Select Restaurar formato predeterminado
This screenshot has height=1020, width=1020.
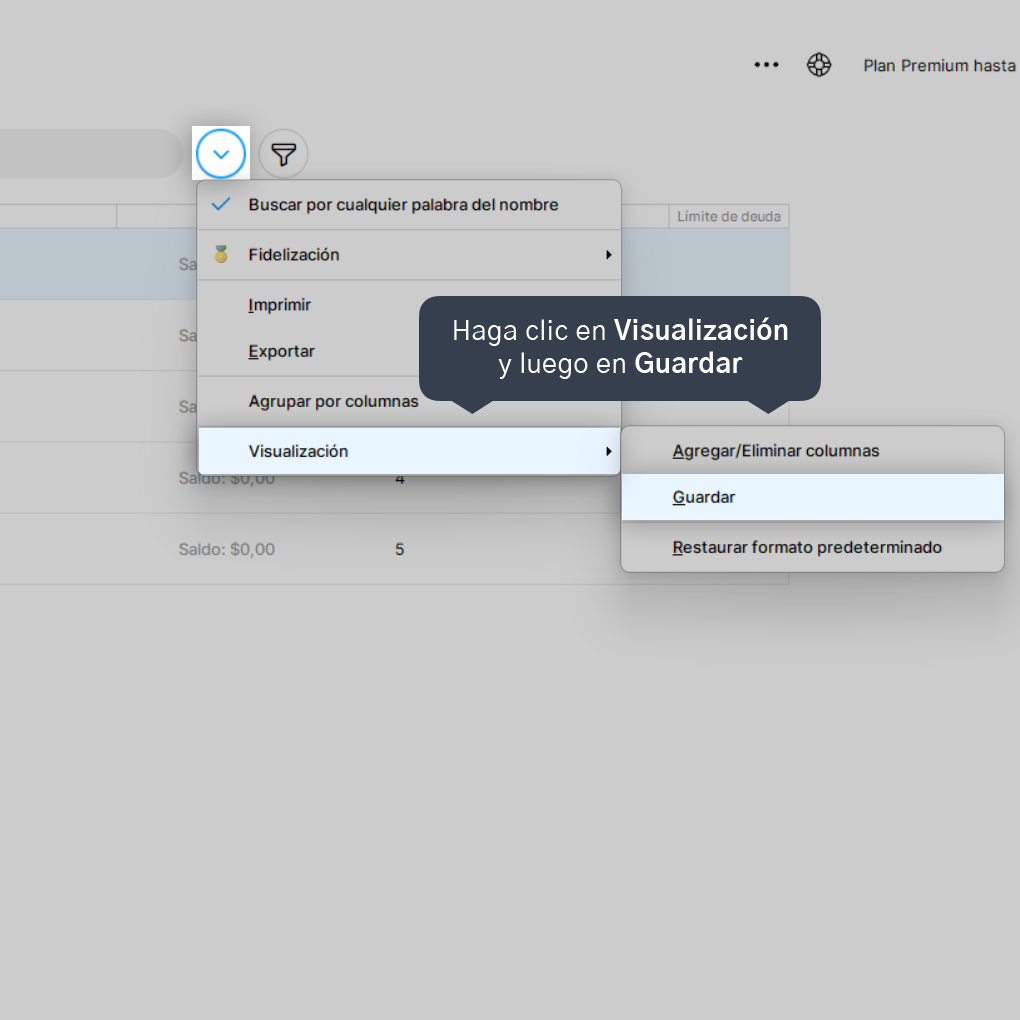pos(812,547)
